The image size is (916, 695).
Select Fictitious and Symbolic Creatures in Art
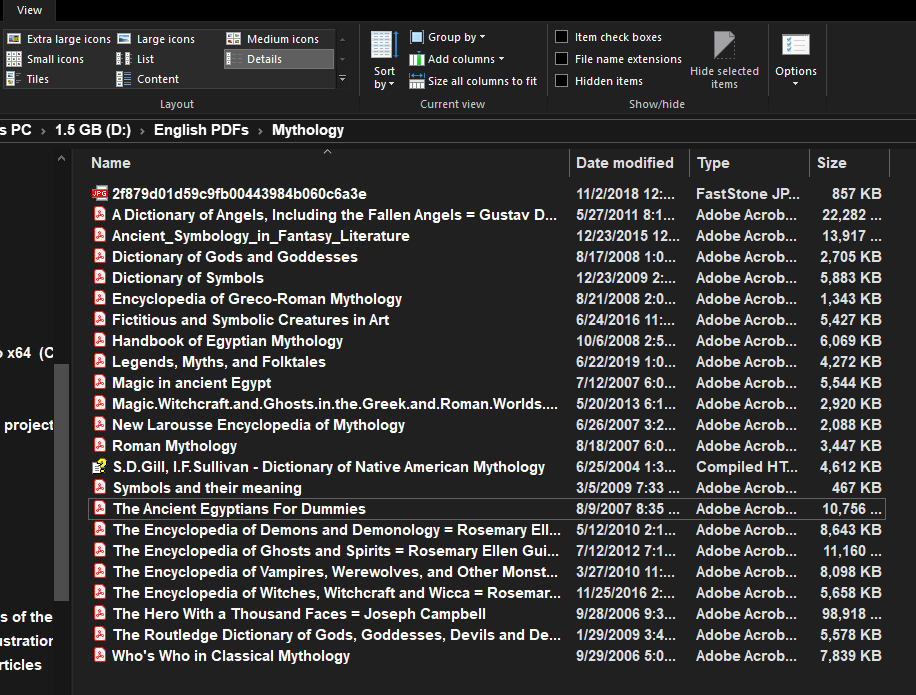click(487, 319)
